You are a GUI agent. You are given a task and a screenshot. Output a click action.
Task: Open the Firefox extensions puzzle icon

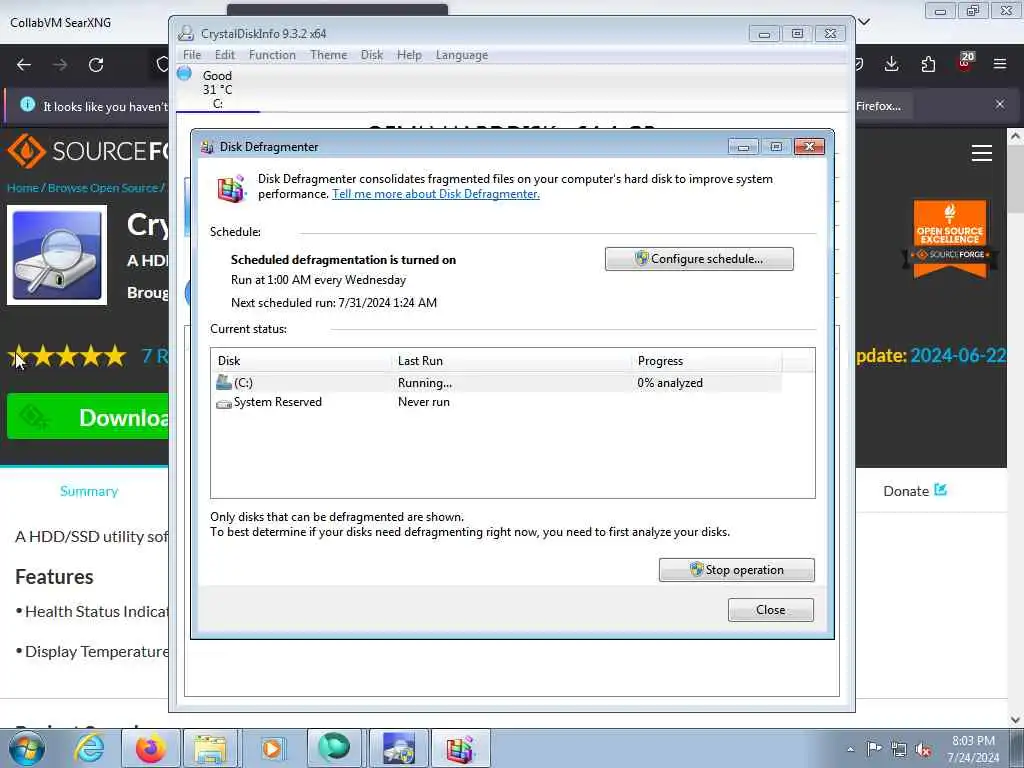(928, 64)
